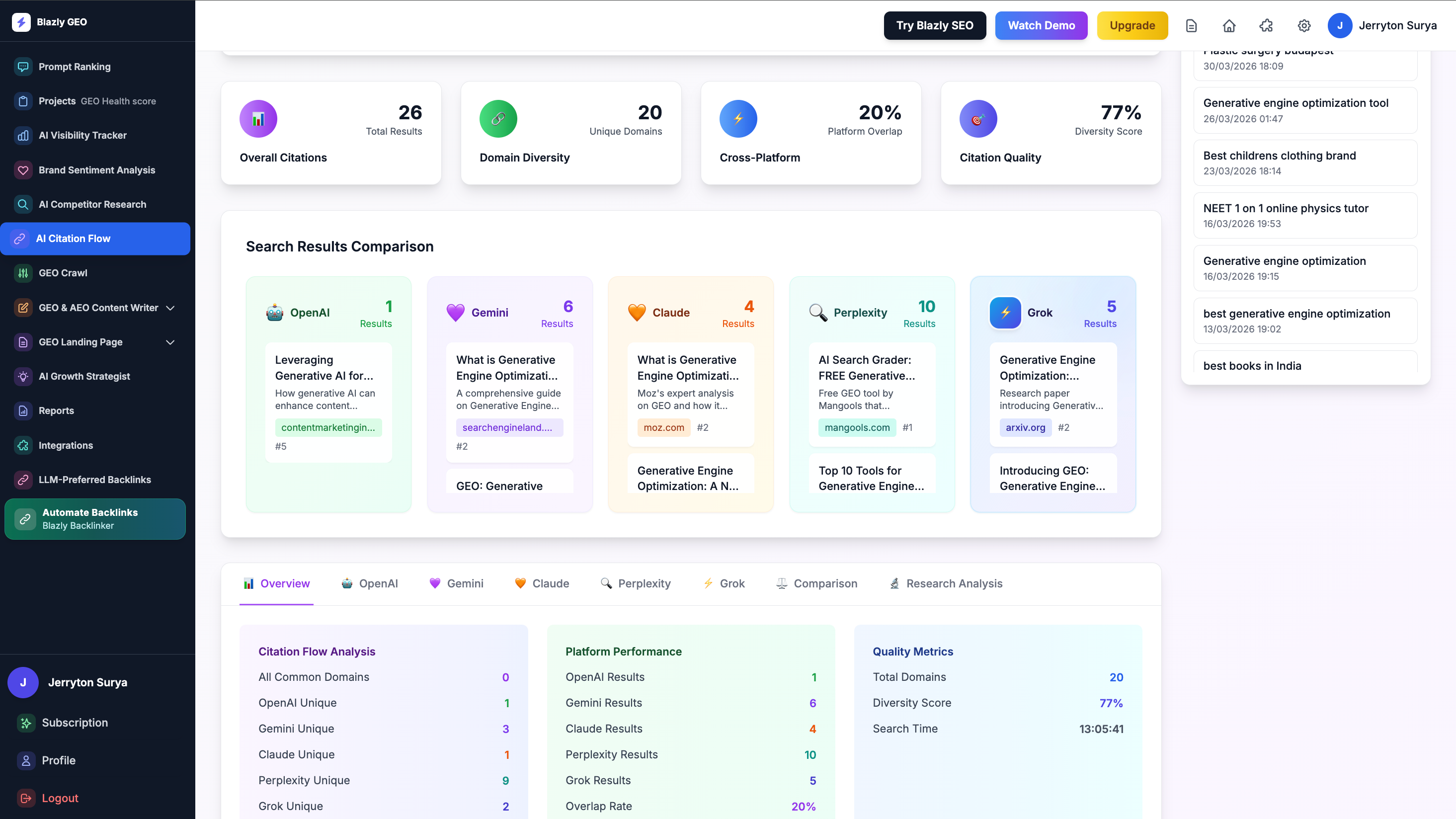Select the Grok lightning icon card

coord(1005,313)
